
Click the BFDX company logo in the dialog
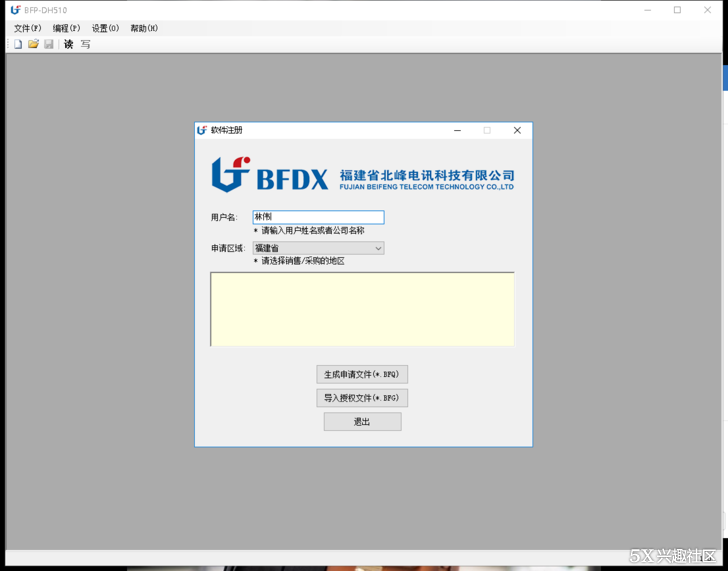point(362,175)
